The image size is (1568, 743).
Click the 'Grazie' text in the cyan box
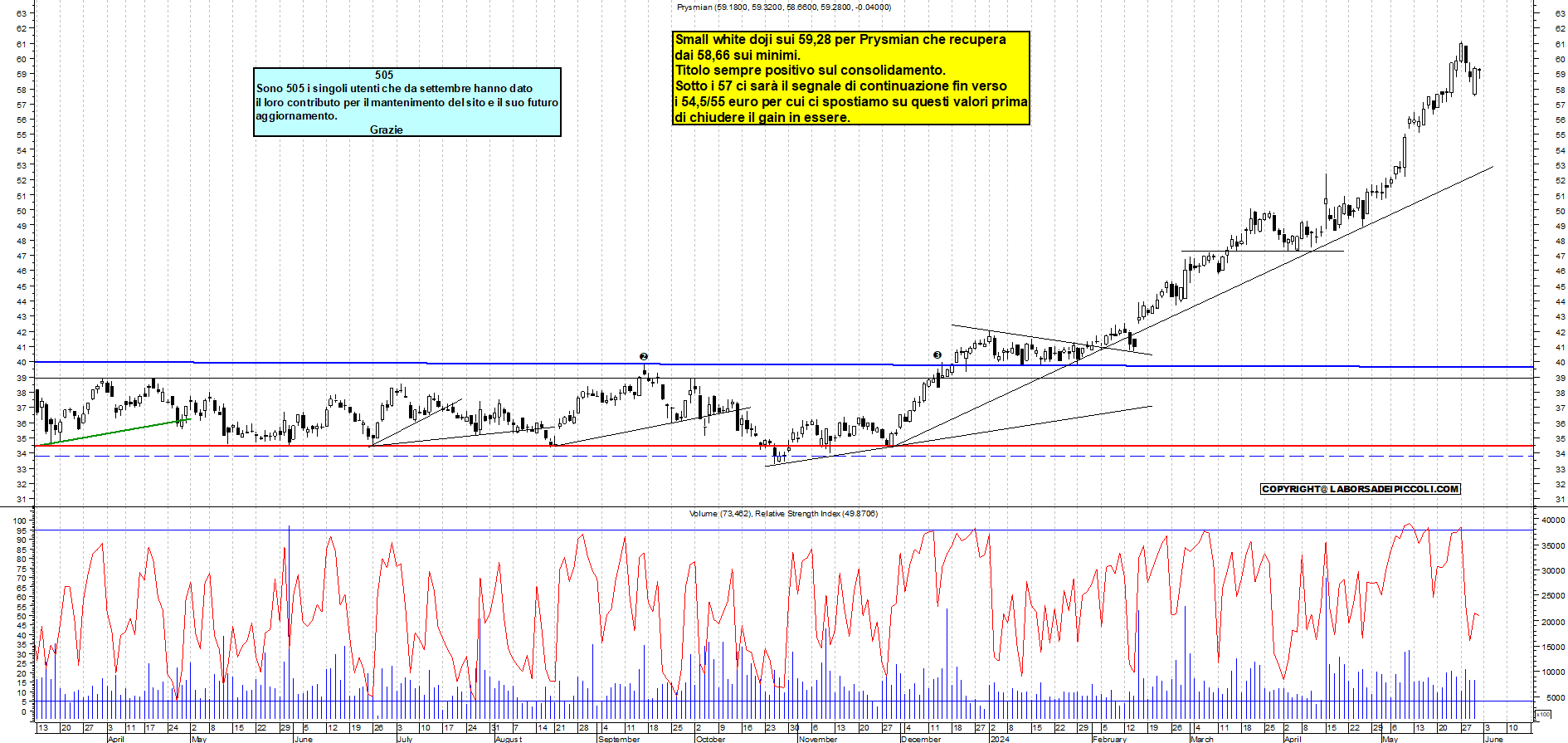387,130
